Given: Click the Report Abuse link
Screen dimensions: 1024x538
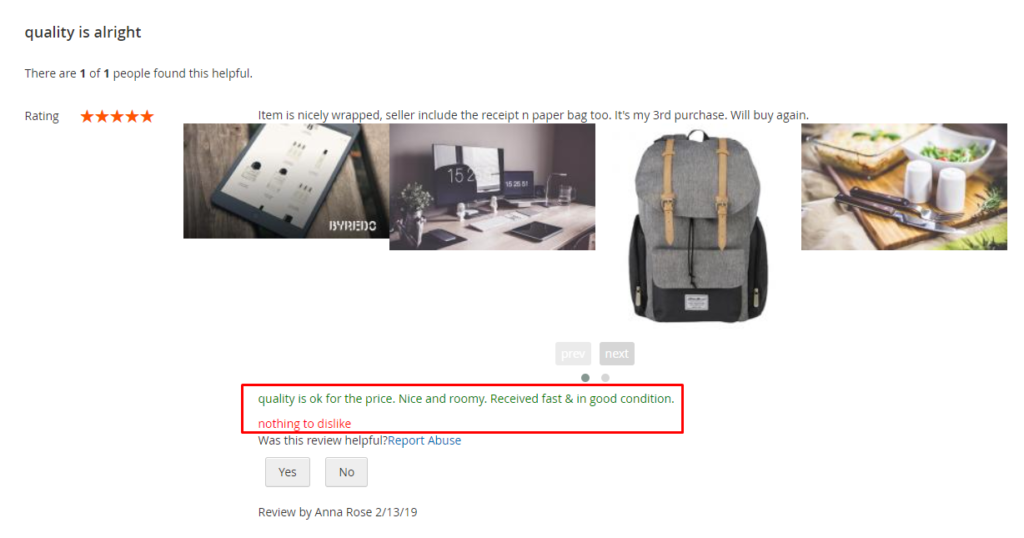Looking at the screenshot, I should [x=424, y=440].
